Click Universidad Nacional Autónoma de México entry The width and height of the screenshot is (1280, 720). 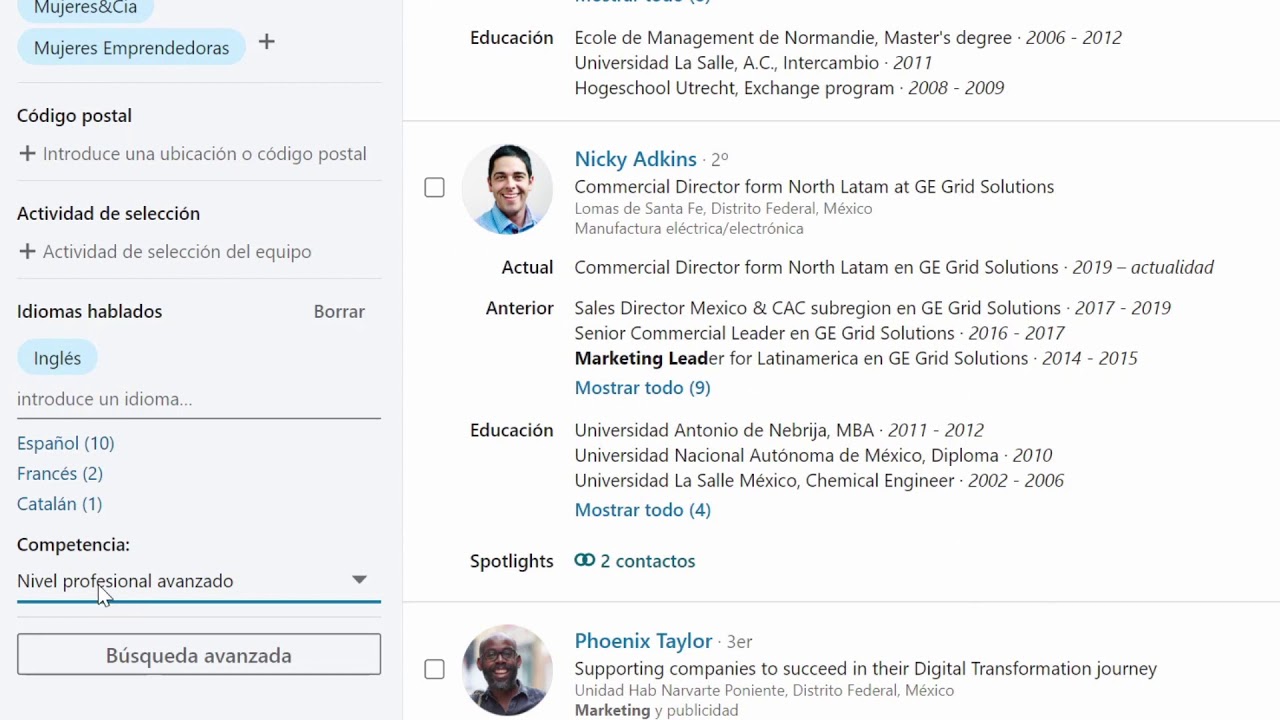click(813, 455)
